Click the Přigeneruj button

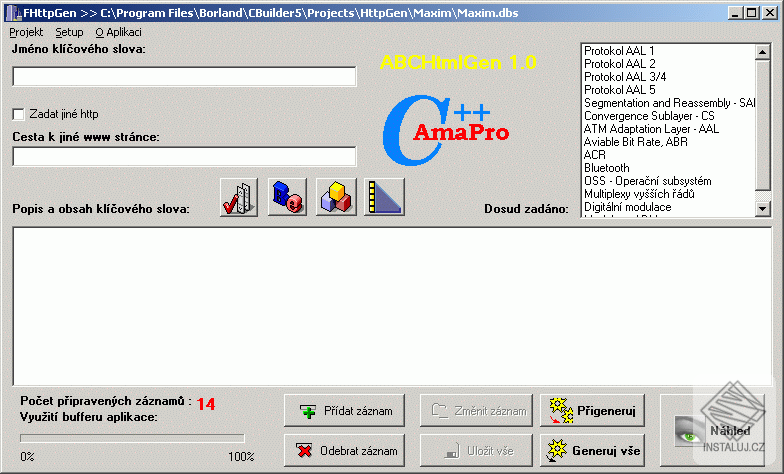tap(592, 410)
